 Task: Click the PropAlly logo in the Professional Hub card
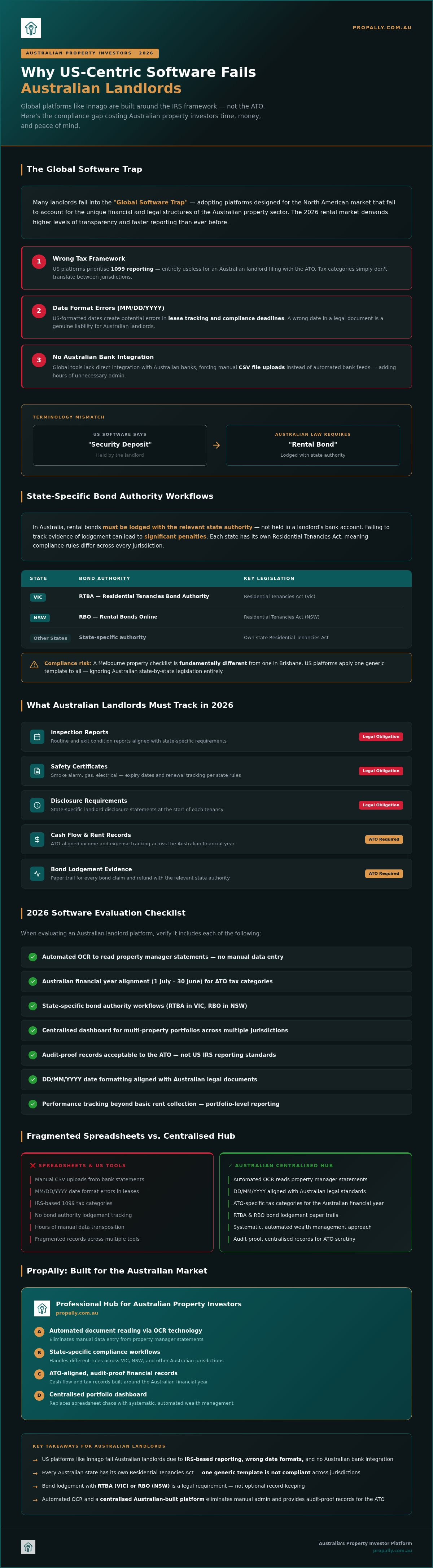(42, 1308)
